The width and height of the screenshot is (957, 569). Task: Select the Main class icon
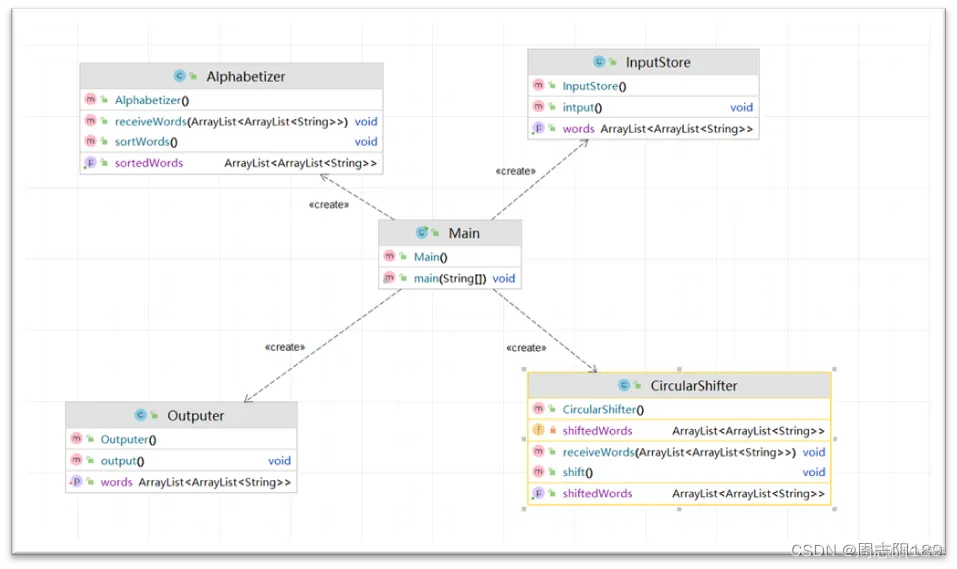pos(422,233)
